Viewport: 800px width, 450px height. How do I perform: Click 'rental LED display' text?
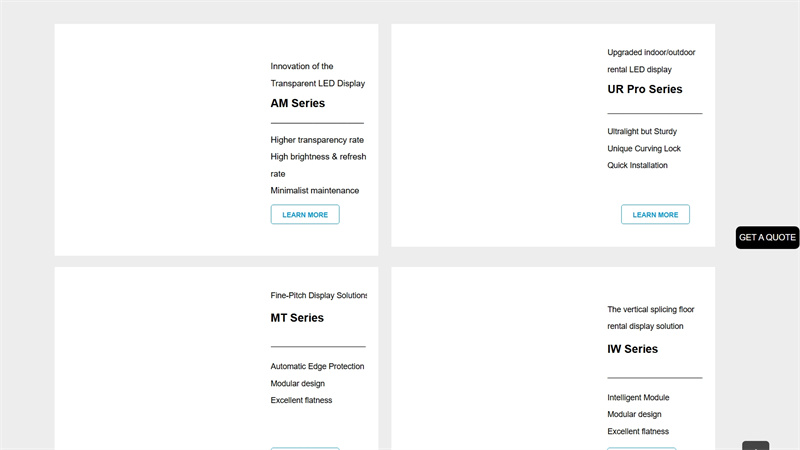(639, 69)
